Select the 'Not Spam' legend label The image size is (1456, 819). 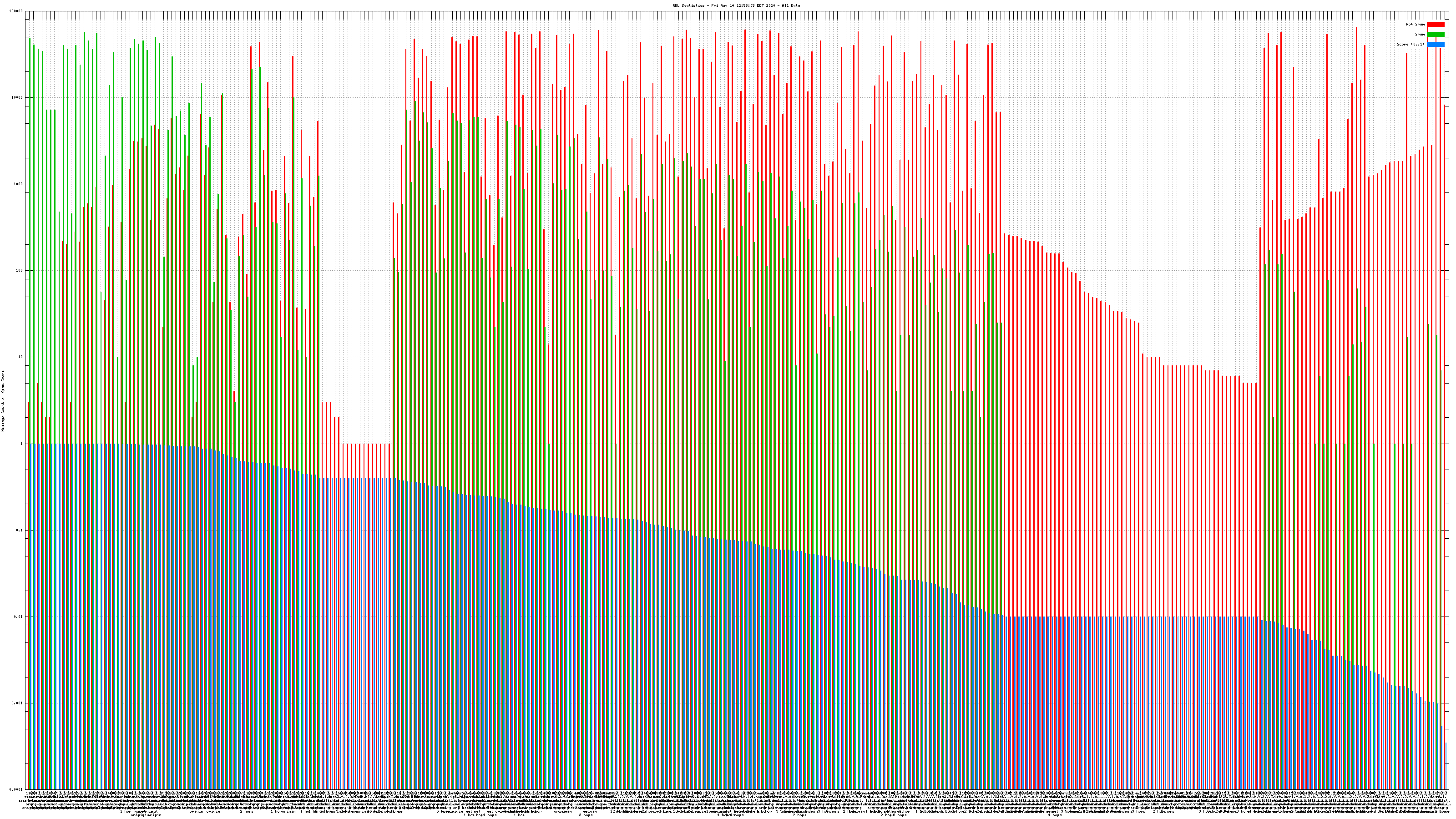[1416, 24]
